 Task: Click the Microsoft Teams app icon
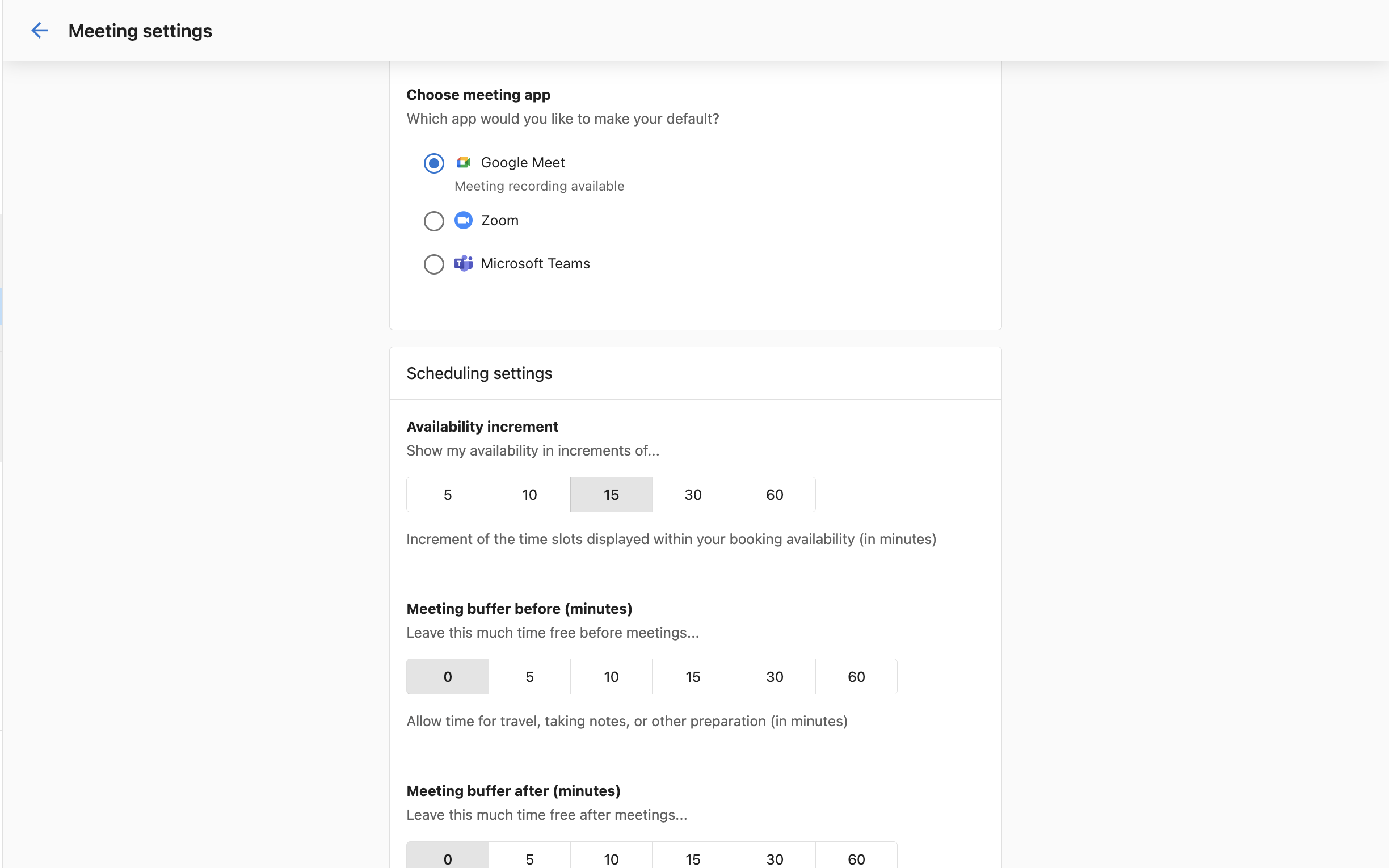coord(463,263)
